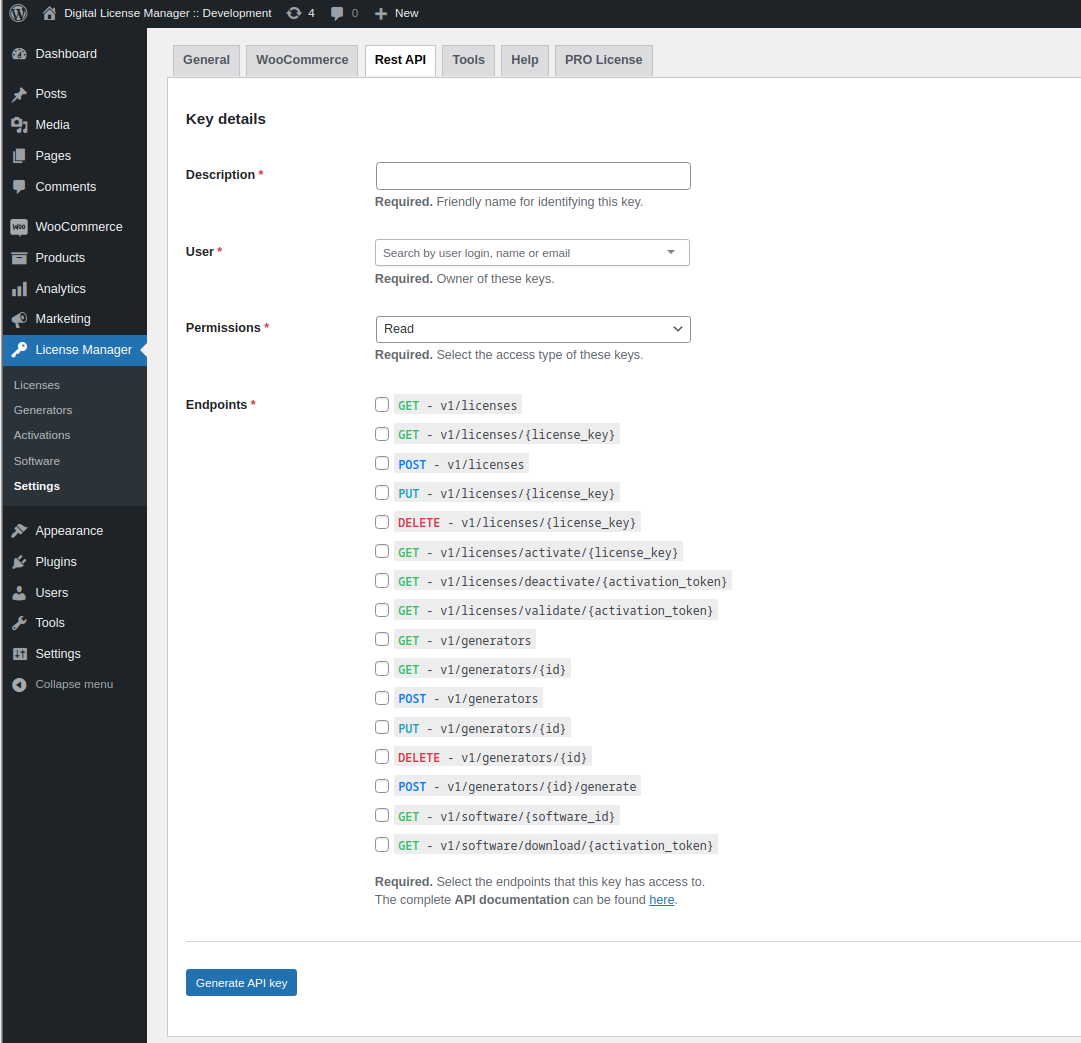
Task: Open the Permissions dropdown
Action: click(533, 329)
